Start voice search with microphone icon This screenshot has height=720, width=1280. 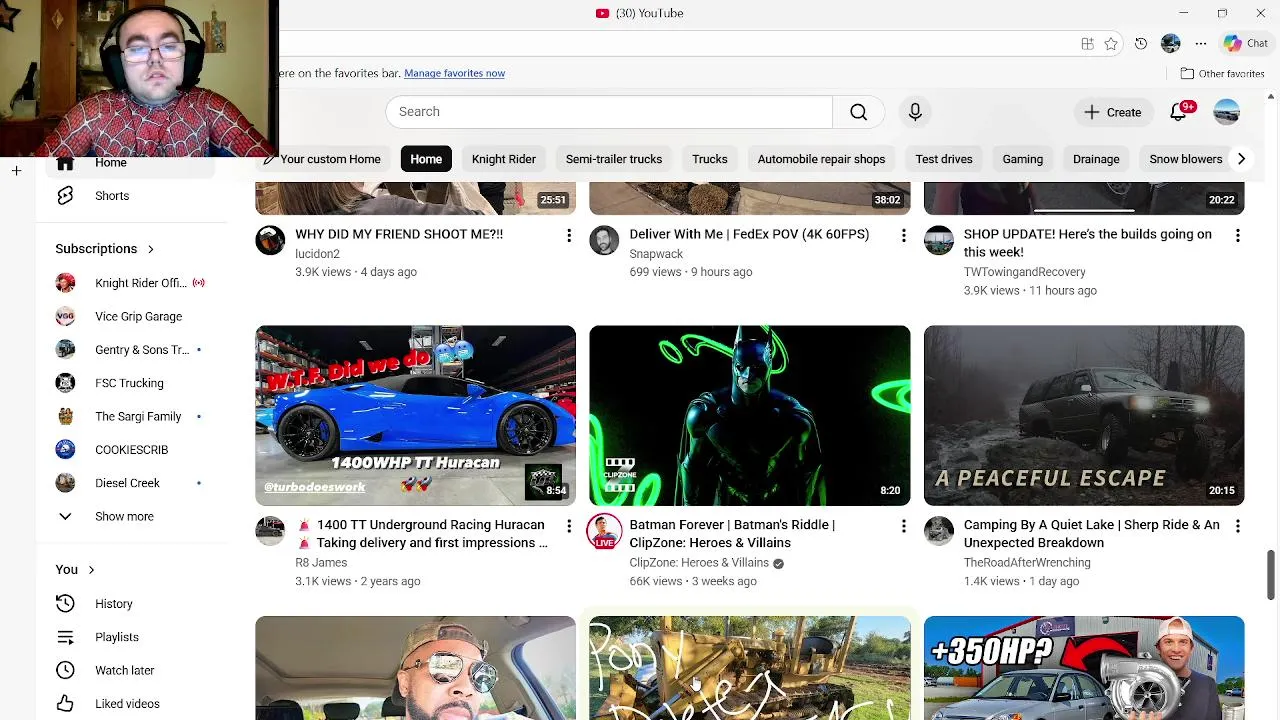tap(915, 112)
